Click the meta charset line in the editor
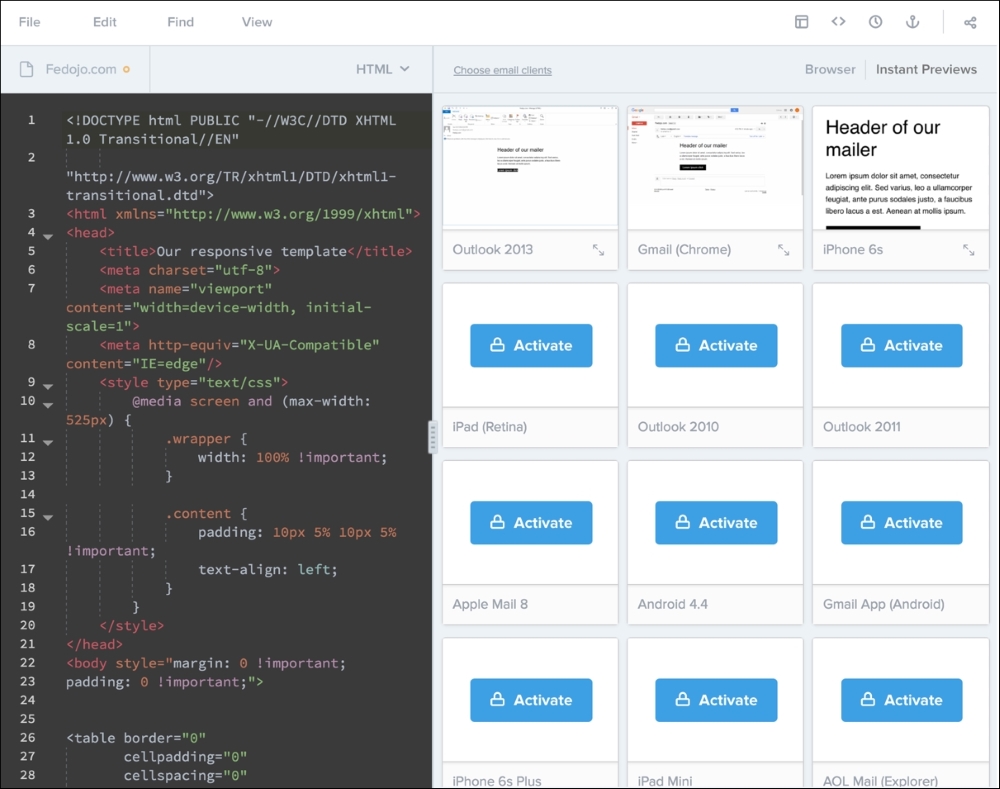This screenshot has height=789, width=1000. [189, 270]
